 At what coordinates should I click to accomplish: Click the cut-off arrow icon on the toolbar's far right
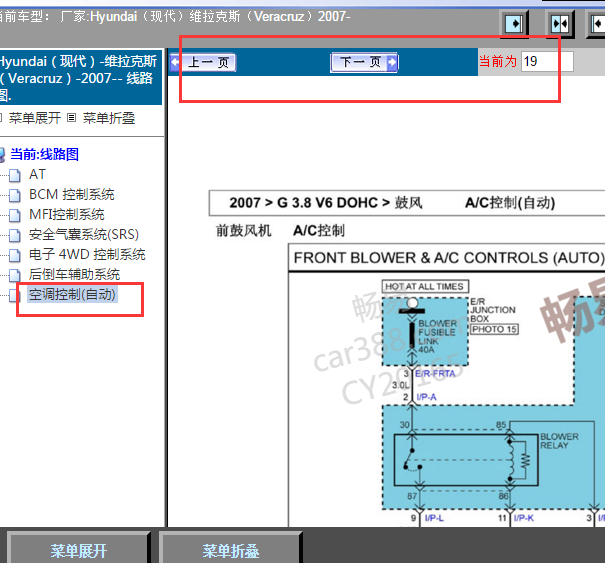click(x=597, y=24)
